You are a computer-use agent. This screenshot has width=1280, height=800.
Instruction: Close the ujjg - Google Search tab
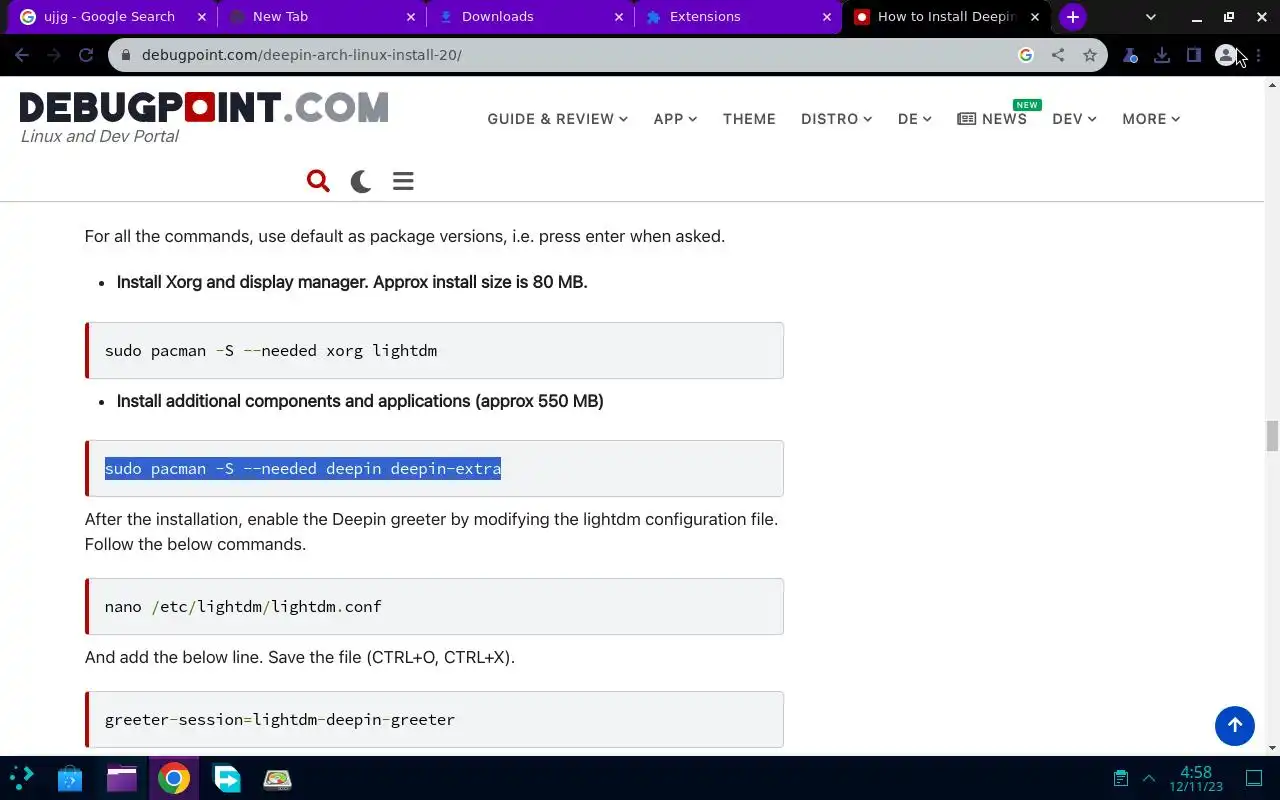click(201, 17)
